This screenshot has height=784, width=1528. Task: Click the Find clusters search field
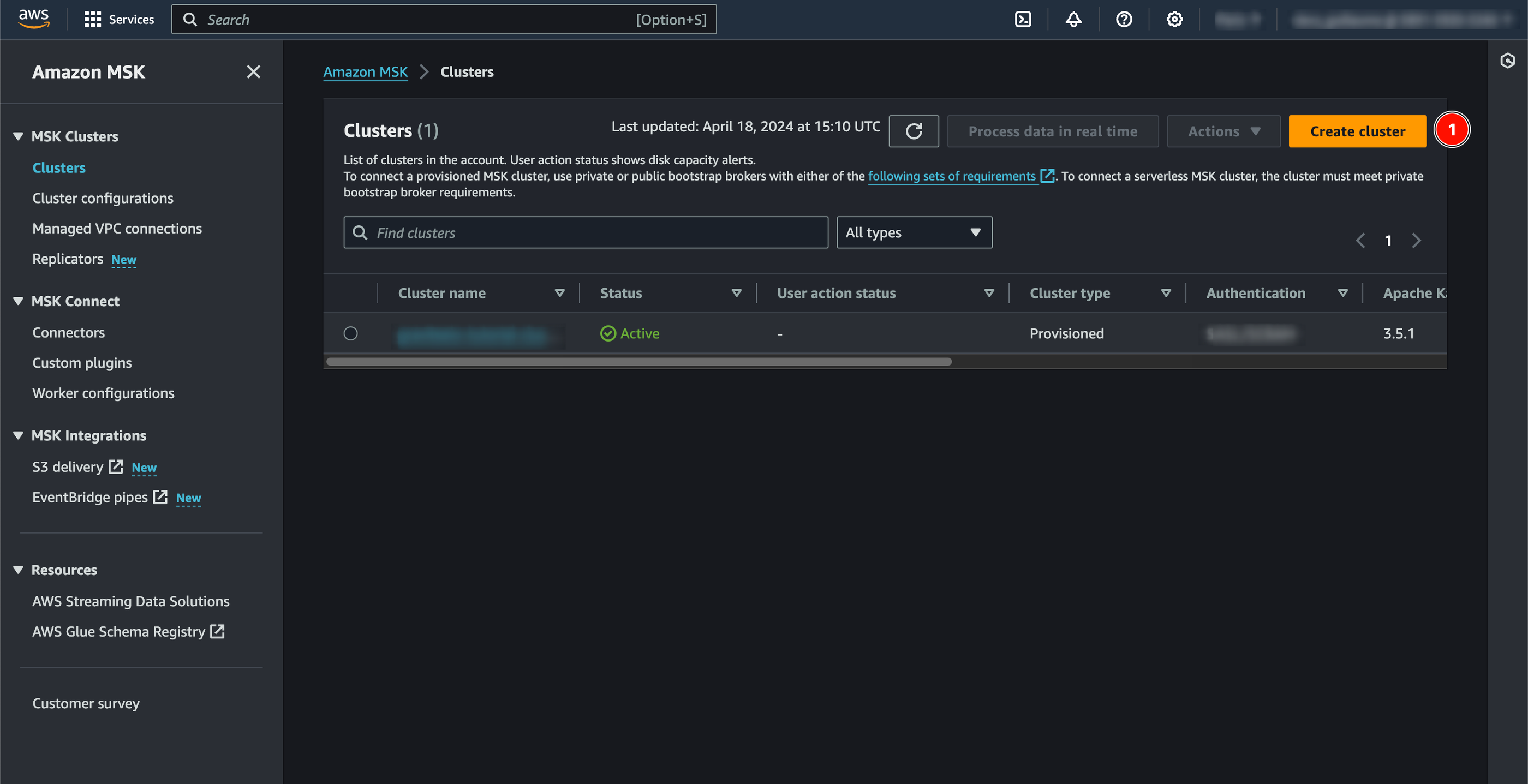point(586,232)
